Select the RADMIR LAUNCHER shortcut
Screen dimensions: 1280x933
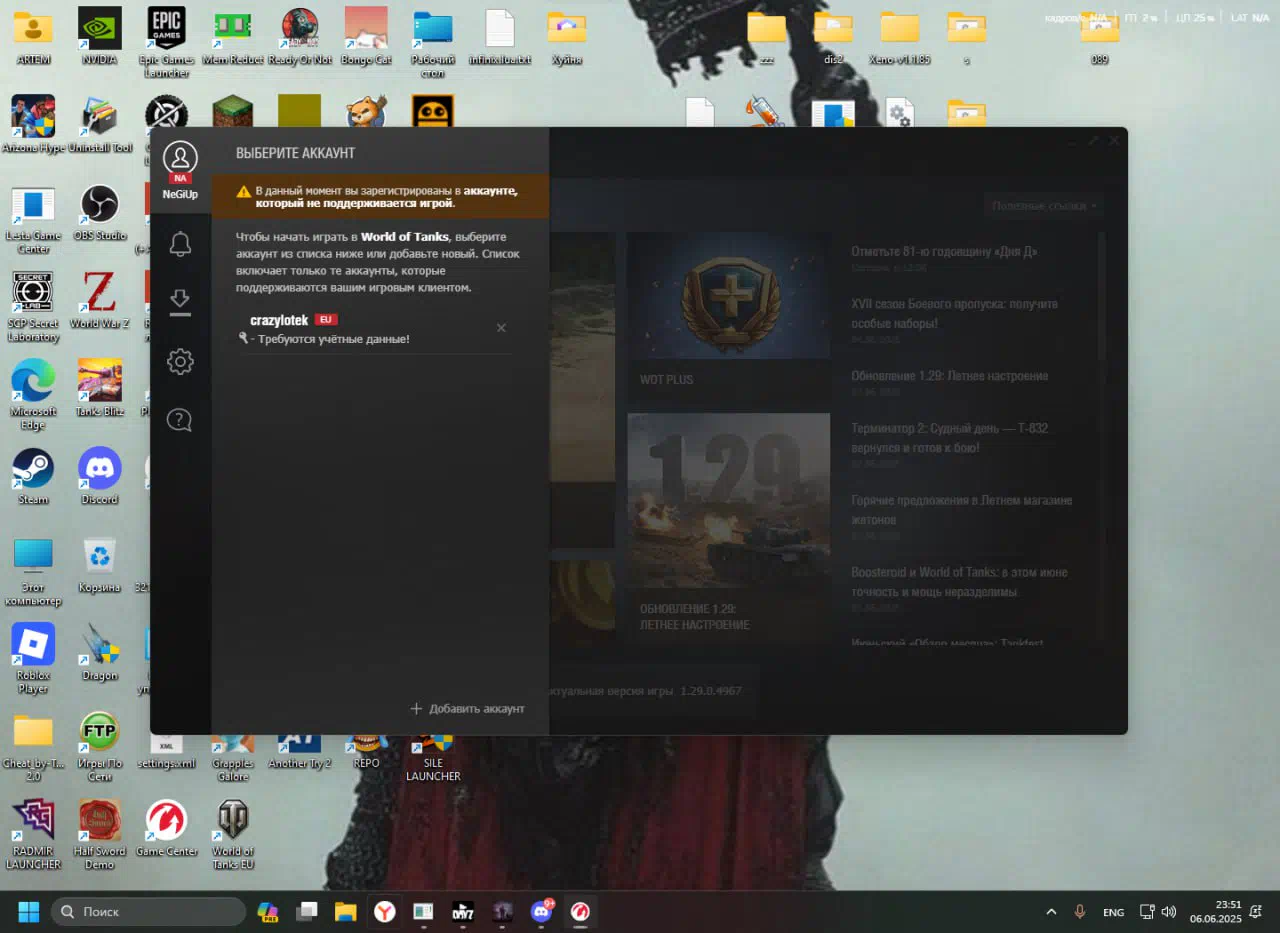[33, 835]
